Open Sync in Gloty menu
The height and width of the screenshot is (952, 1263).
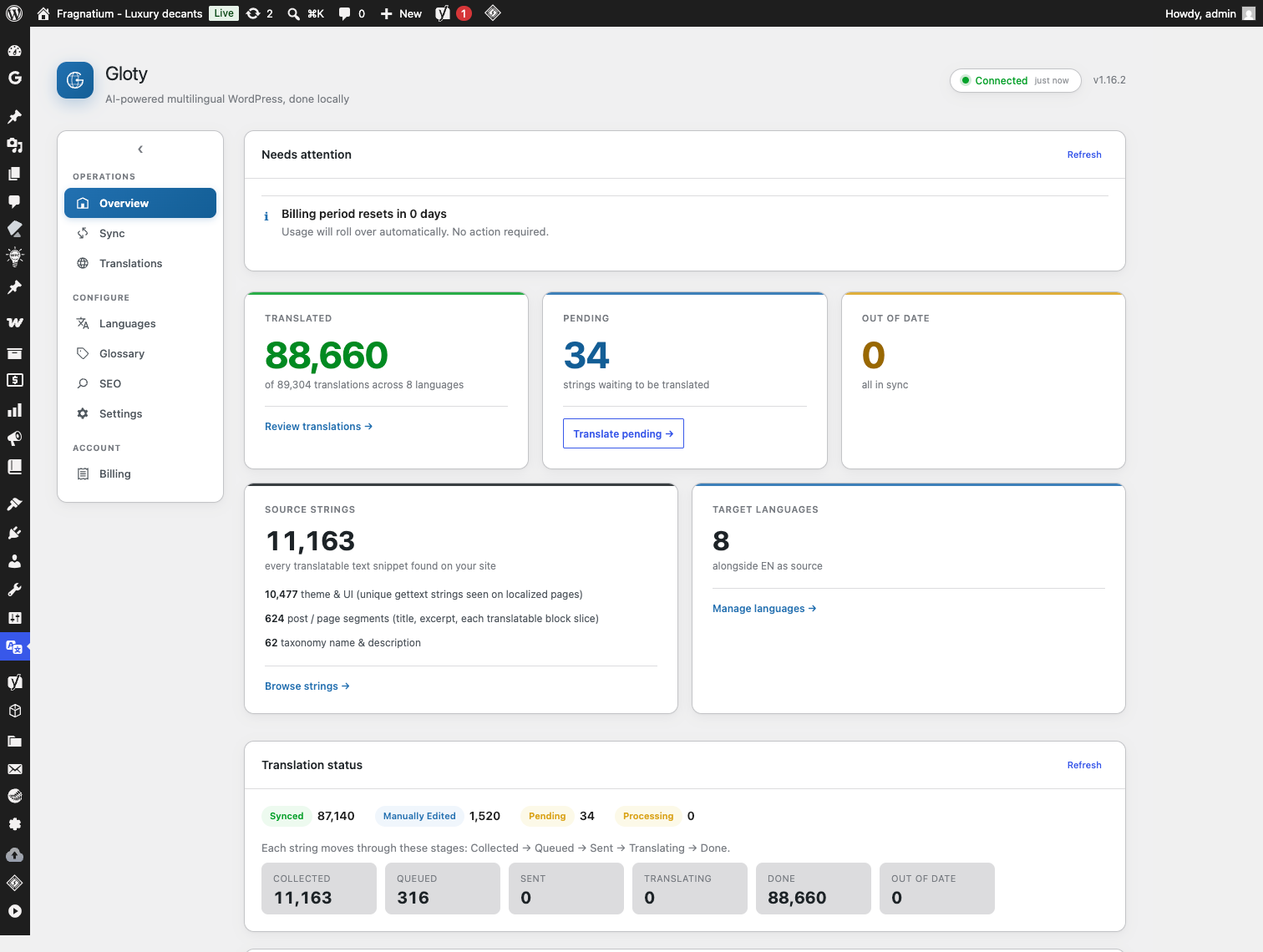[x=140, y=233]
